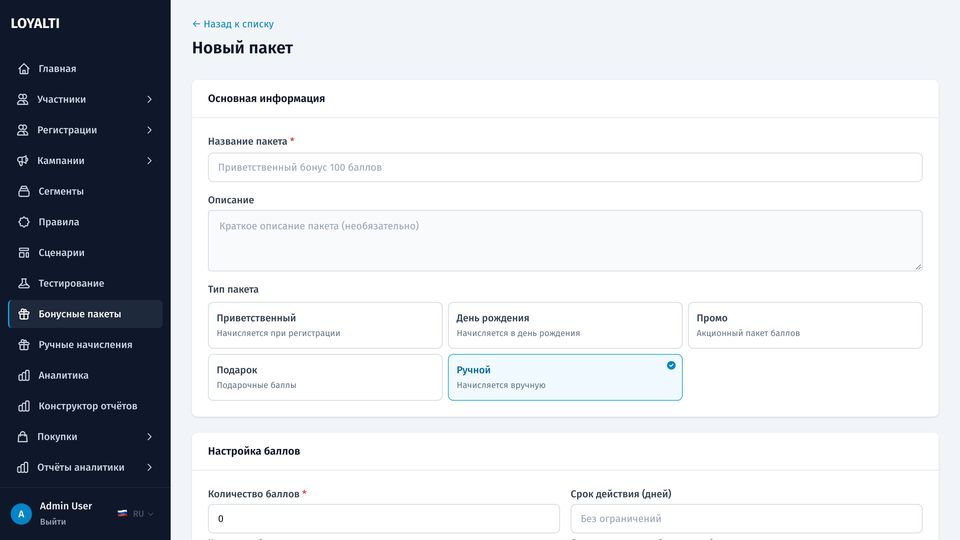Viewport: 960px width, 540px height.
Task: Click the Сценарии layout icon
Action: click(x=24, y=252)
